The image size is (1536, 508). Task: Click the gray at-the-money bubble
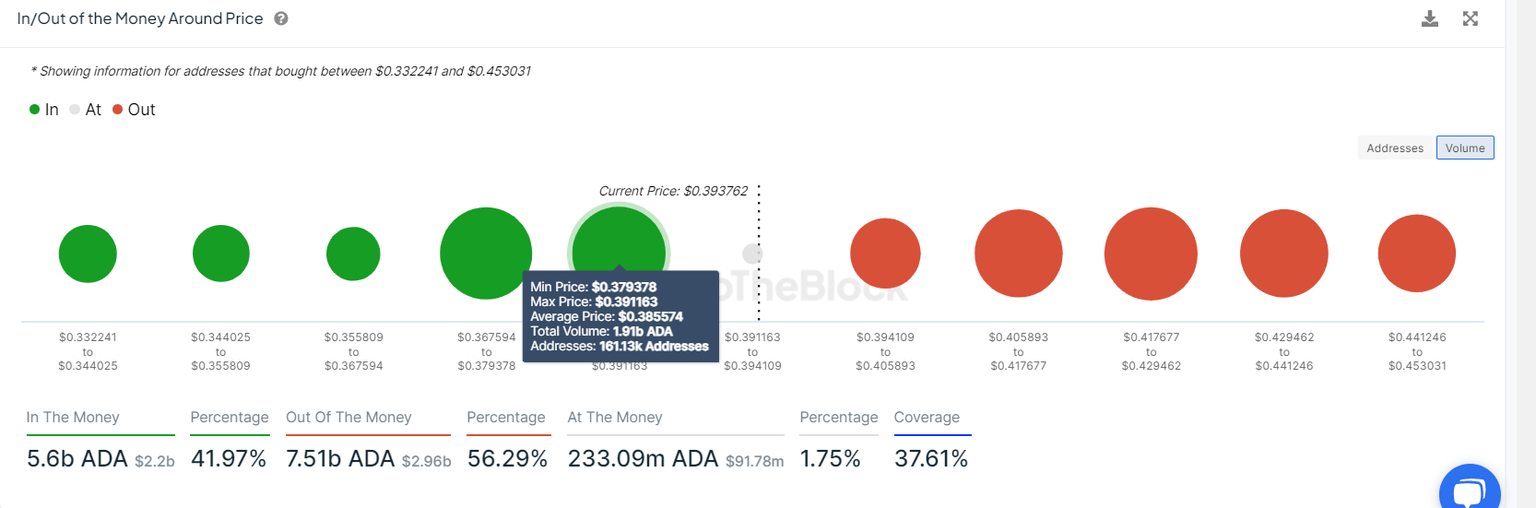(x=752, y=254)
